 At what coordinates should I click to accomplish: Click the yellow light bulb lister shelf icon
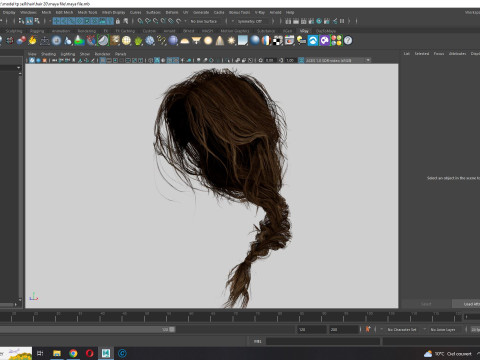pyautogui.click(x=301, y=41)
